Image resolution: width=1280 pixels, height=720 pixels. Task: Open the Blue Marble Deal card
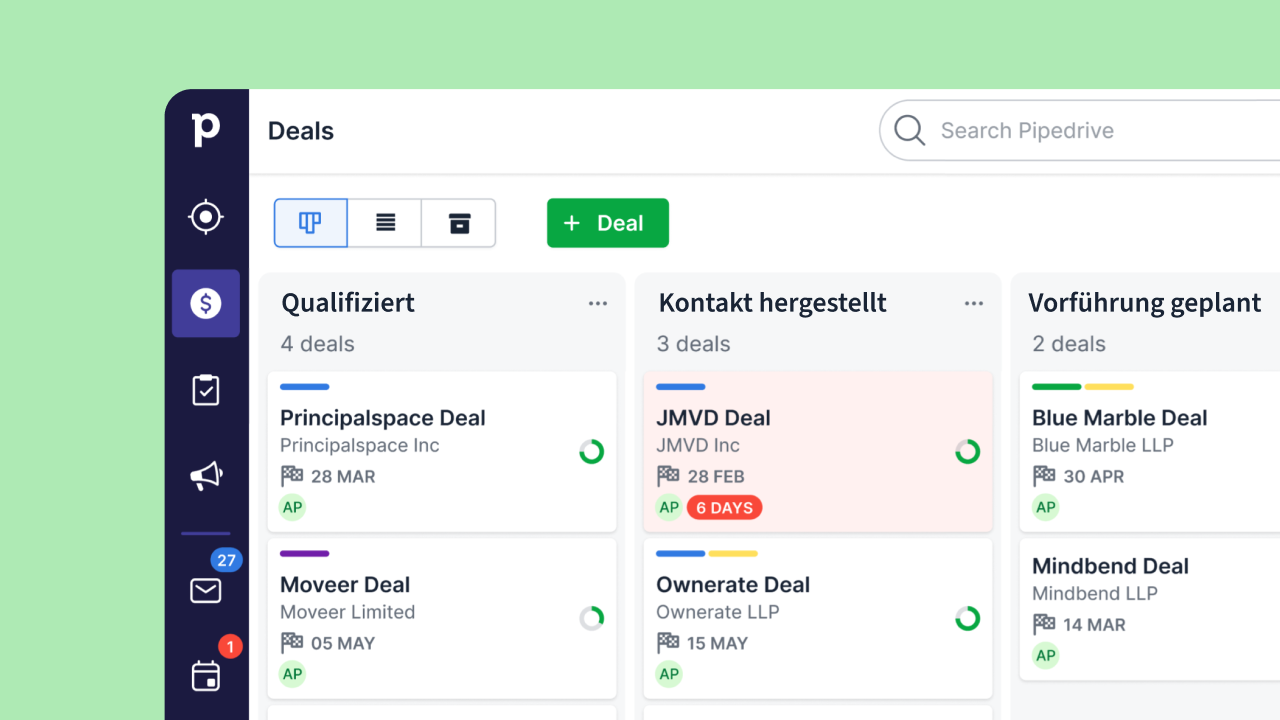tap(1119, 418)
